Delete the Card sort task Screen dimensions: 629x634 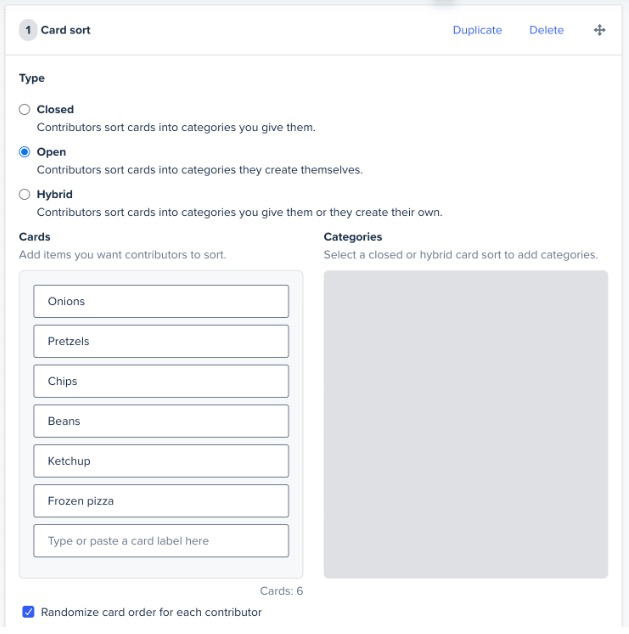[546, 30]
